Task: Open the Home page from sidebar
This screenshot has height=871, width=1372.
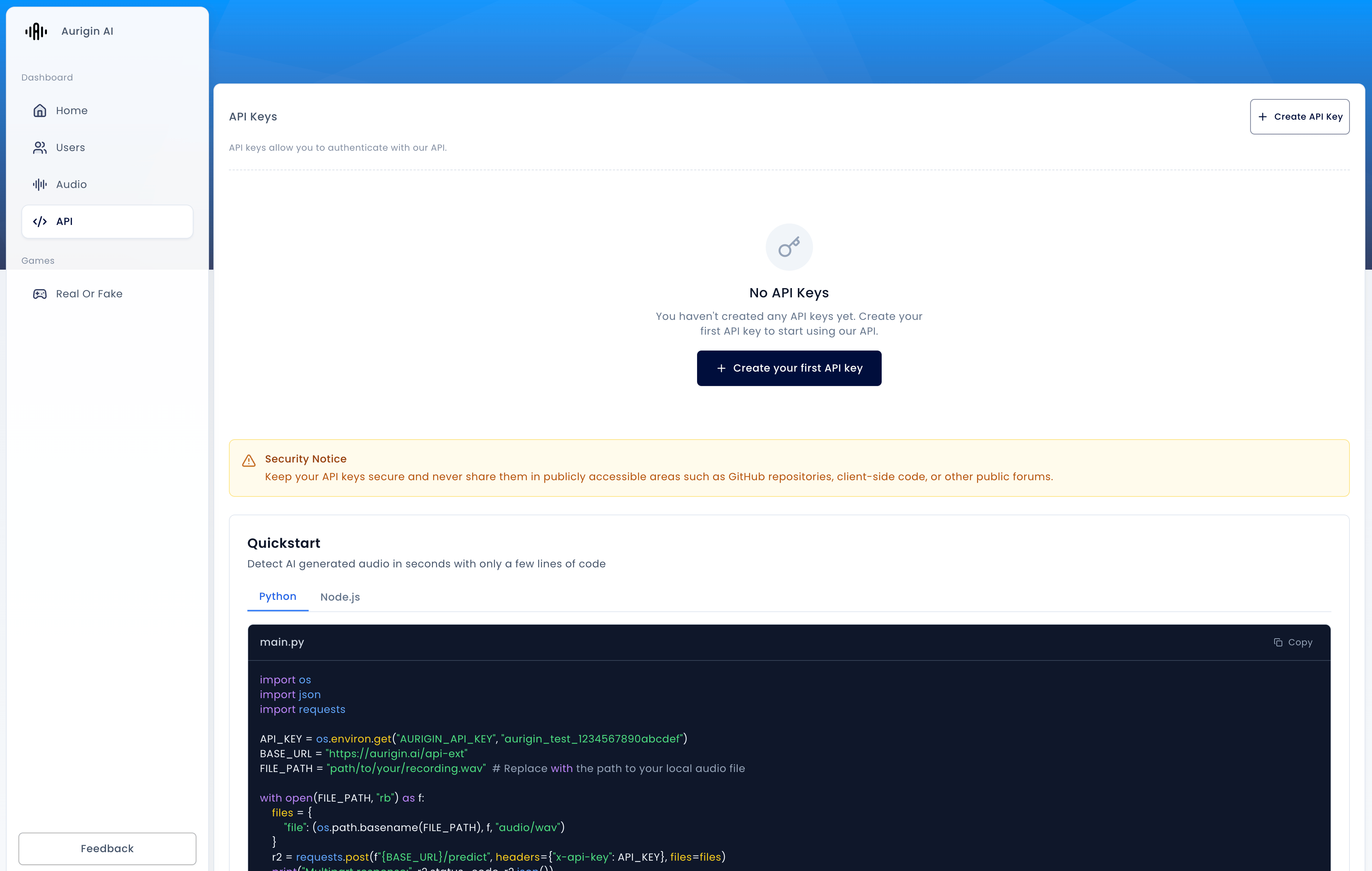Action: point(107,110)
